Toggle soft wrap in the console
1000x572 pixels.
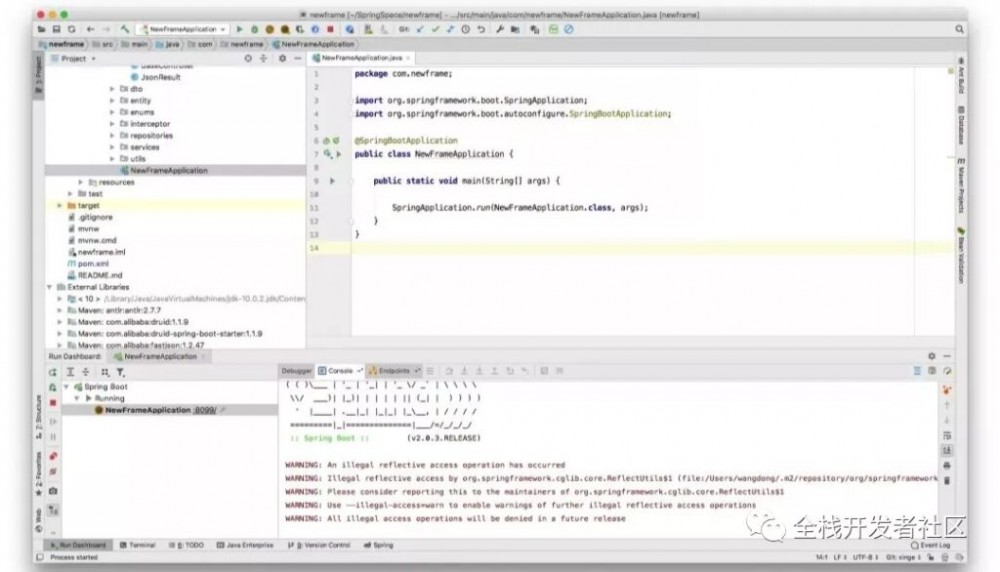[x=947, y=436]
